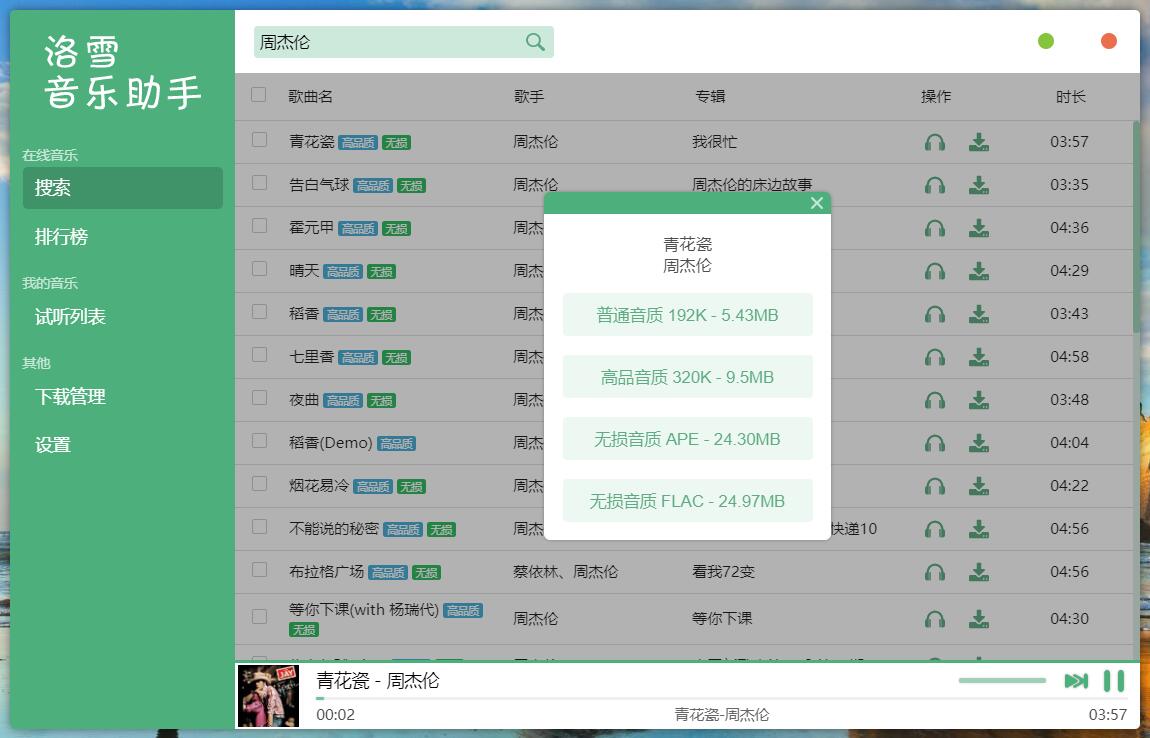Click the headphone icon in the 稻香 03:43 row

(934, 314)
